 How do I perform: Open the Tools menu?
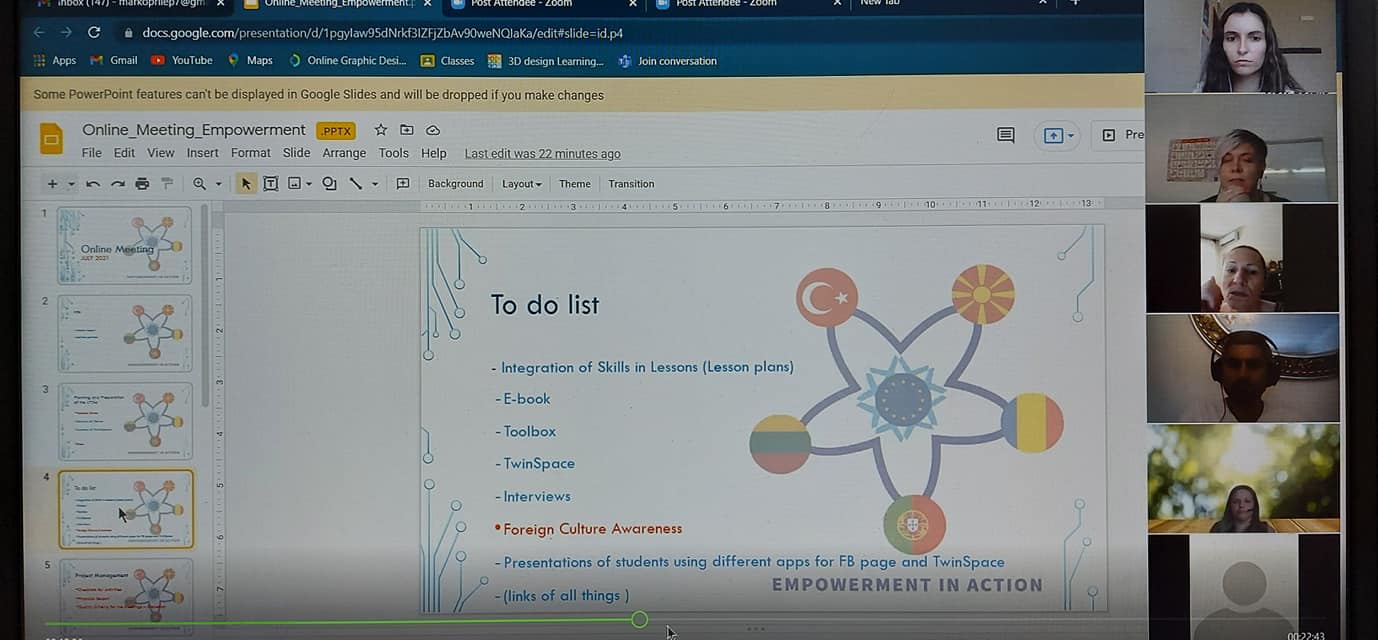[x=393, y=153]
